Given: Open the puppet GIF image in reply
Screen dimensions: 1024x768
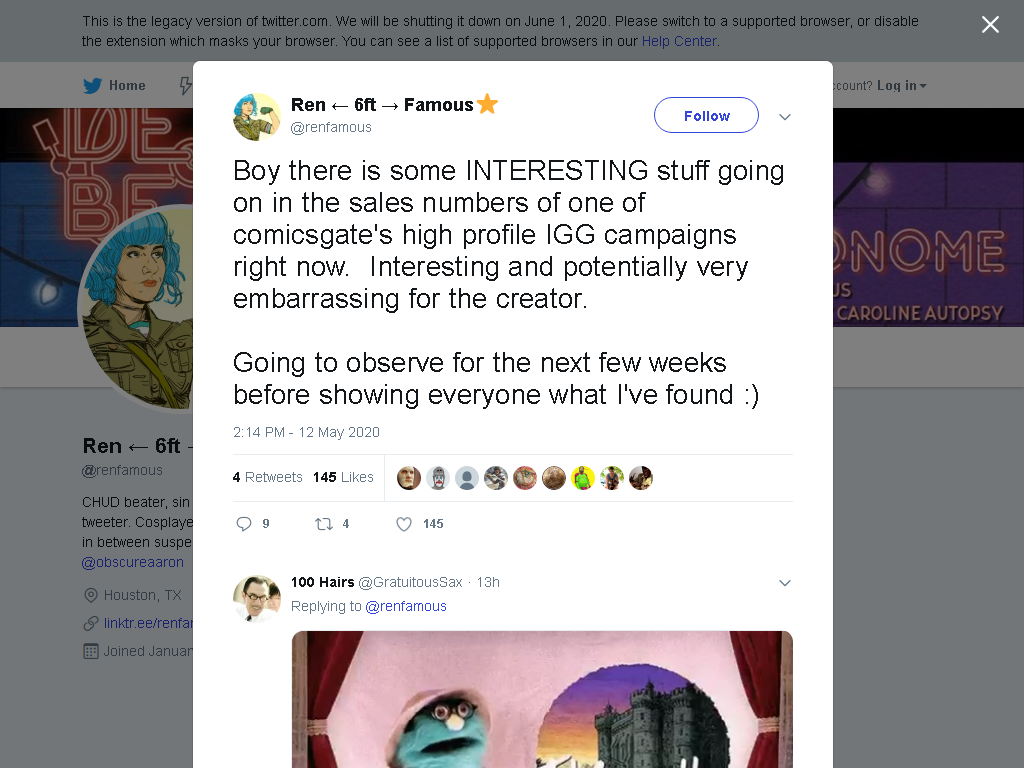Looking at the screenshot, I should [542, 699].
